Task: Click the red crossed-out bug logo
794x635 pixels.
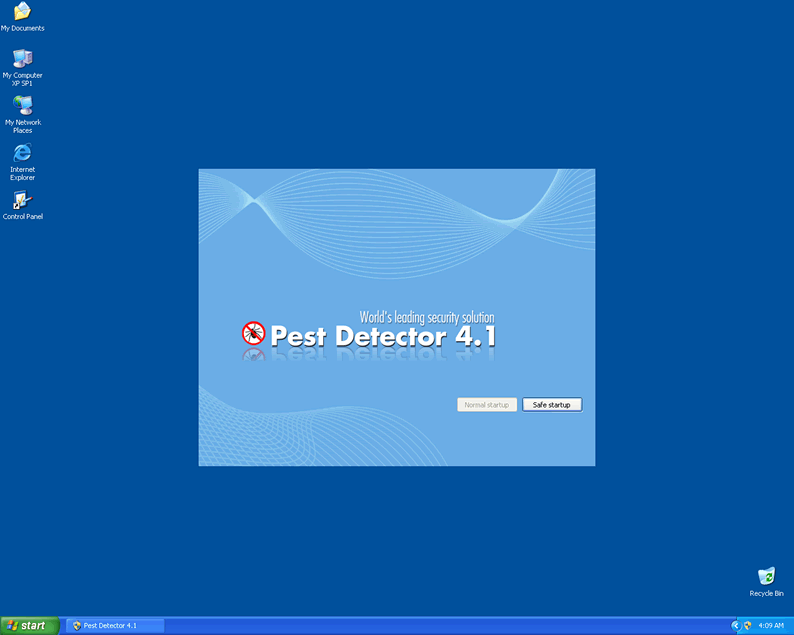Action: (x=253, y=333)
